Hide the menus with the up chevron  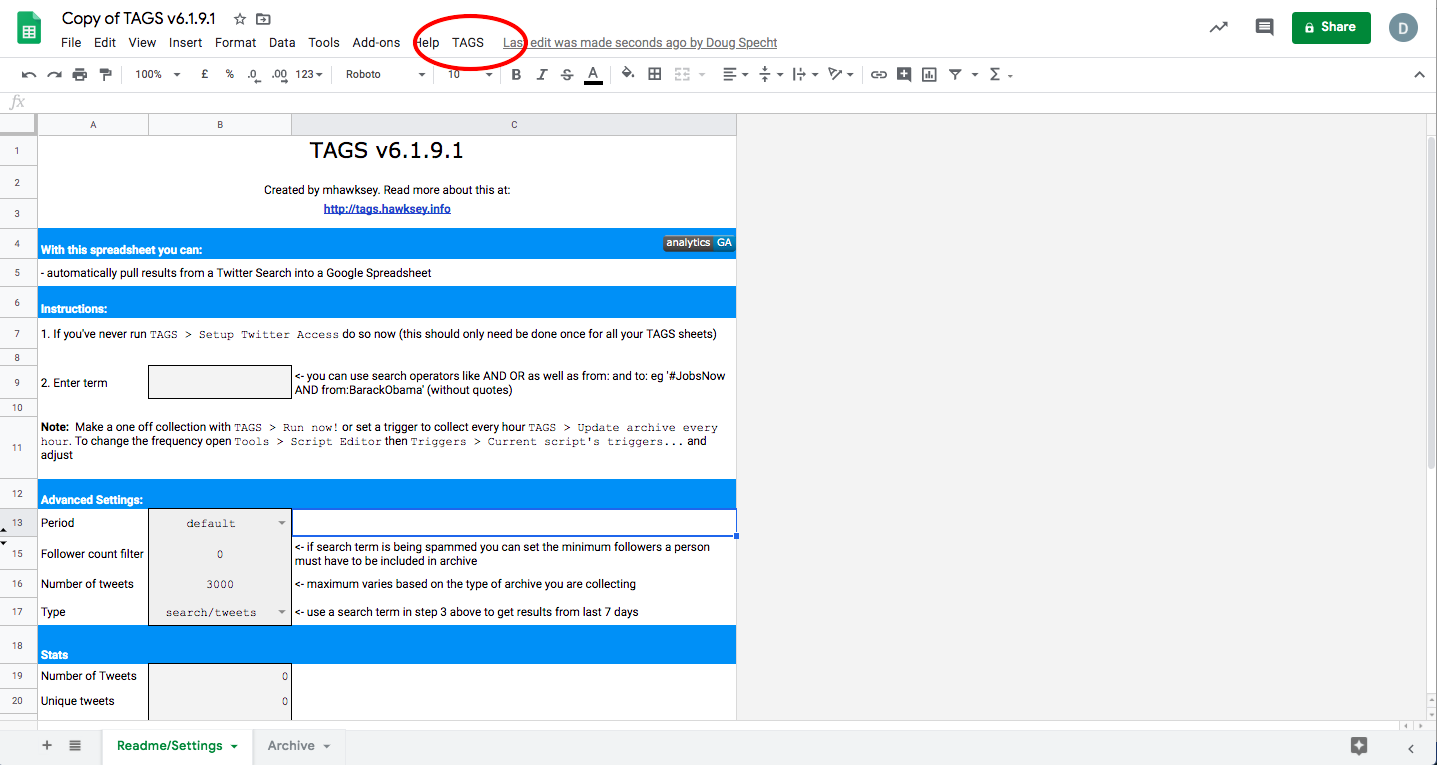(x=1419, y=75)
